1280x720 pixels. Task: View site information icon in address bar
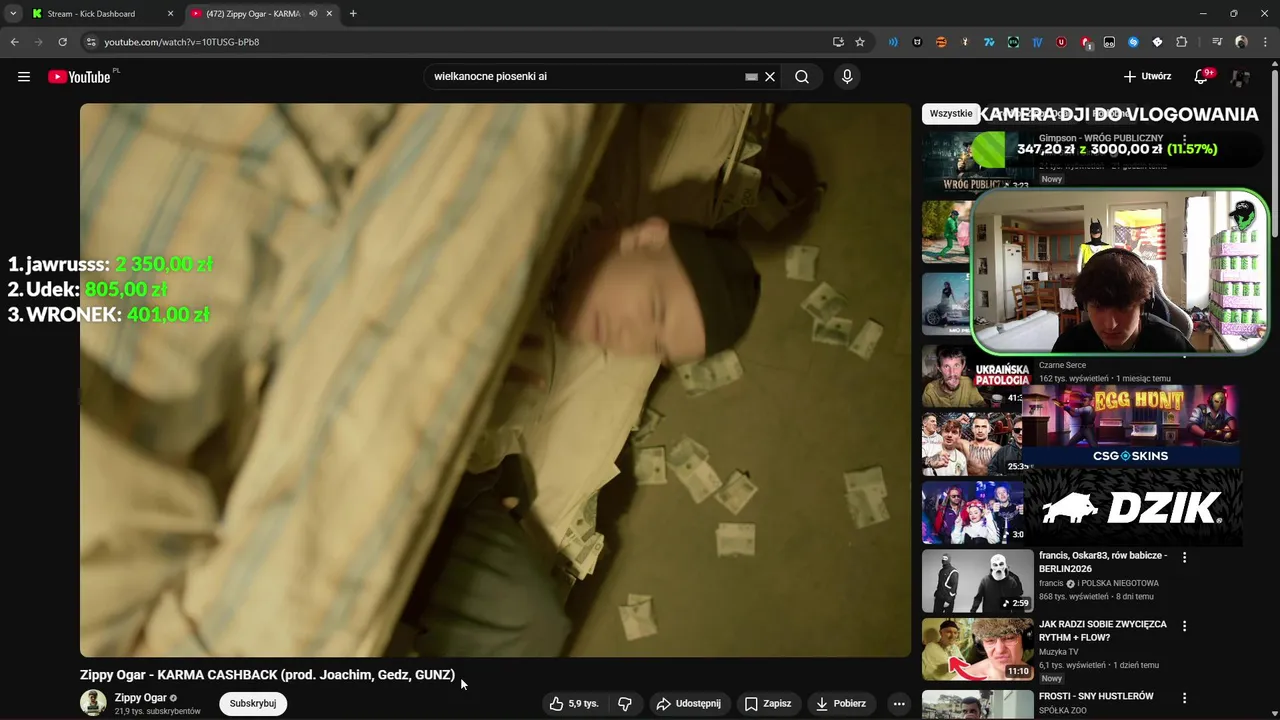point(91,42)
